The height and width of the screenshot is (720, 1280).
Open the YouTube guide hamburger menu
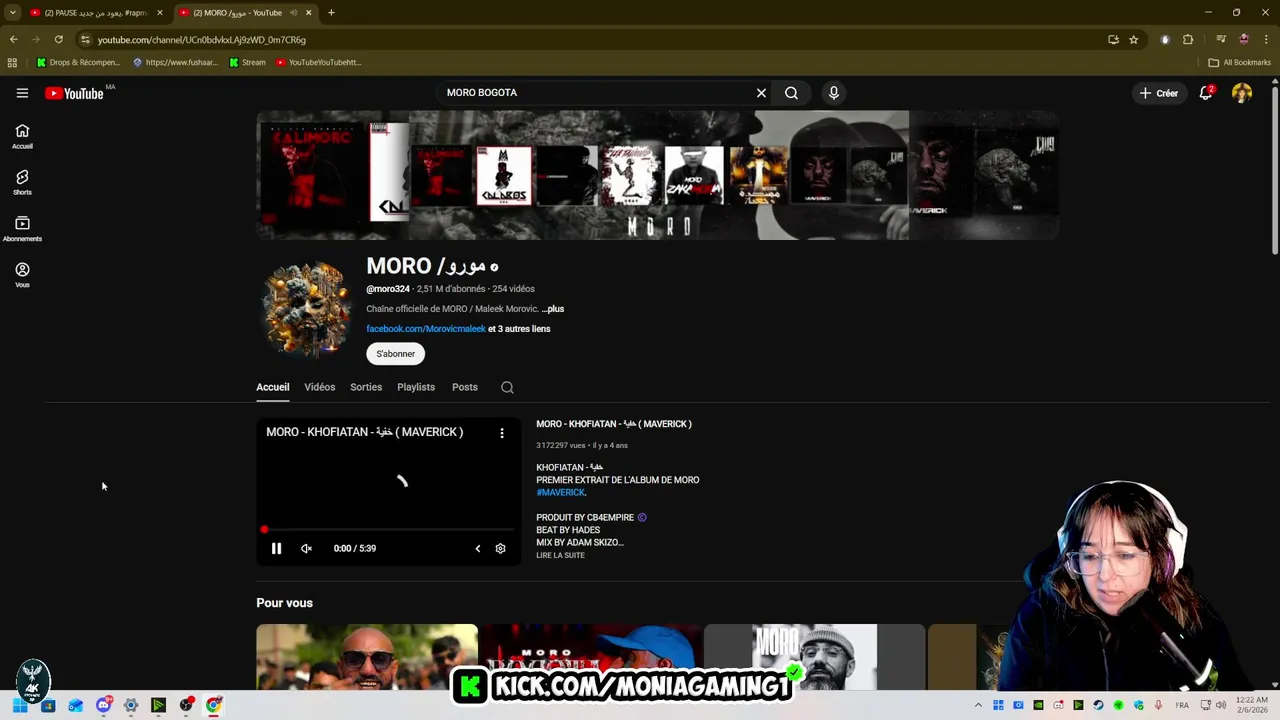click(22, 93)
